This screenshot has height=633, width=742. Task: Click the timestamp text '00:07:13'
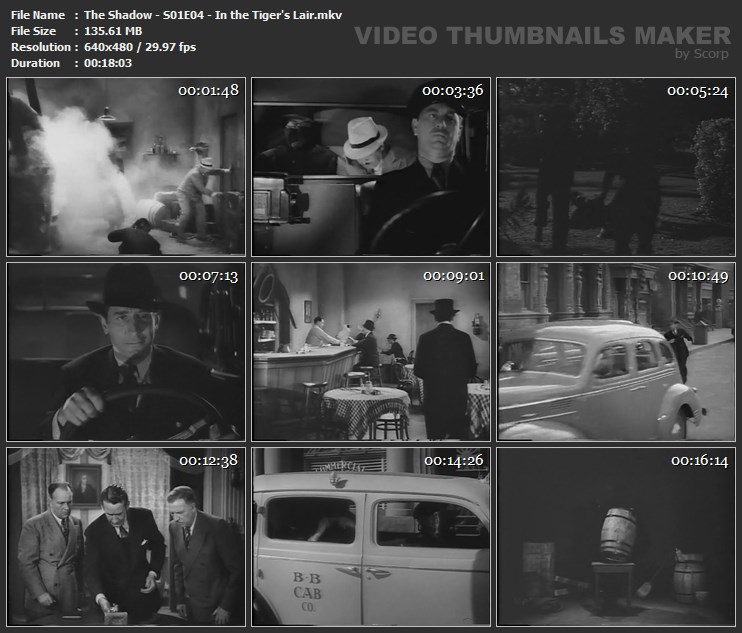pyautogui.click(x=208, y=276)
